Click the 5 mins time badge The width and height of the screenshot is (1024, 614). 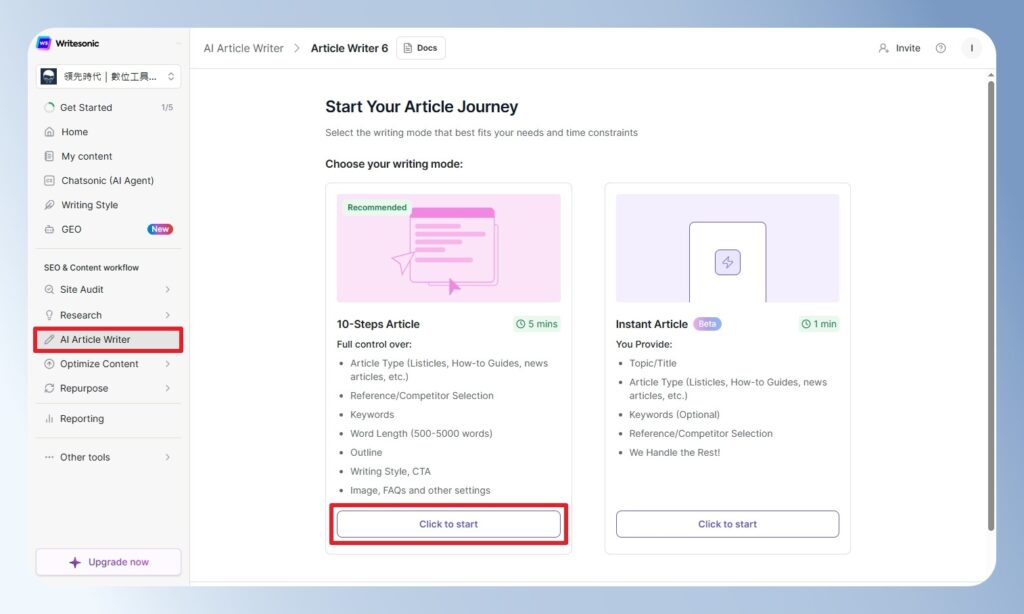[x=536, y=324]
